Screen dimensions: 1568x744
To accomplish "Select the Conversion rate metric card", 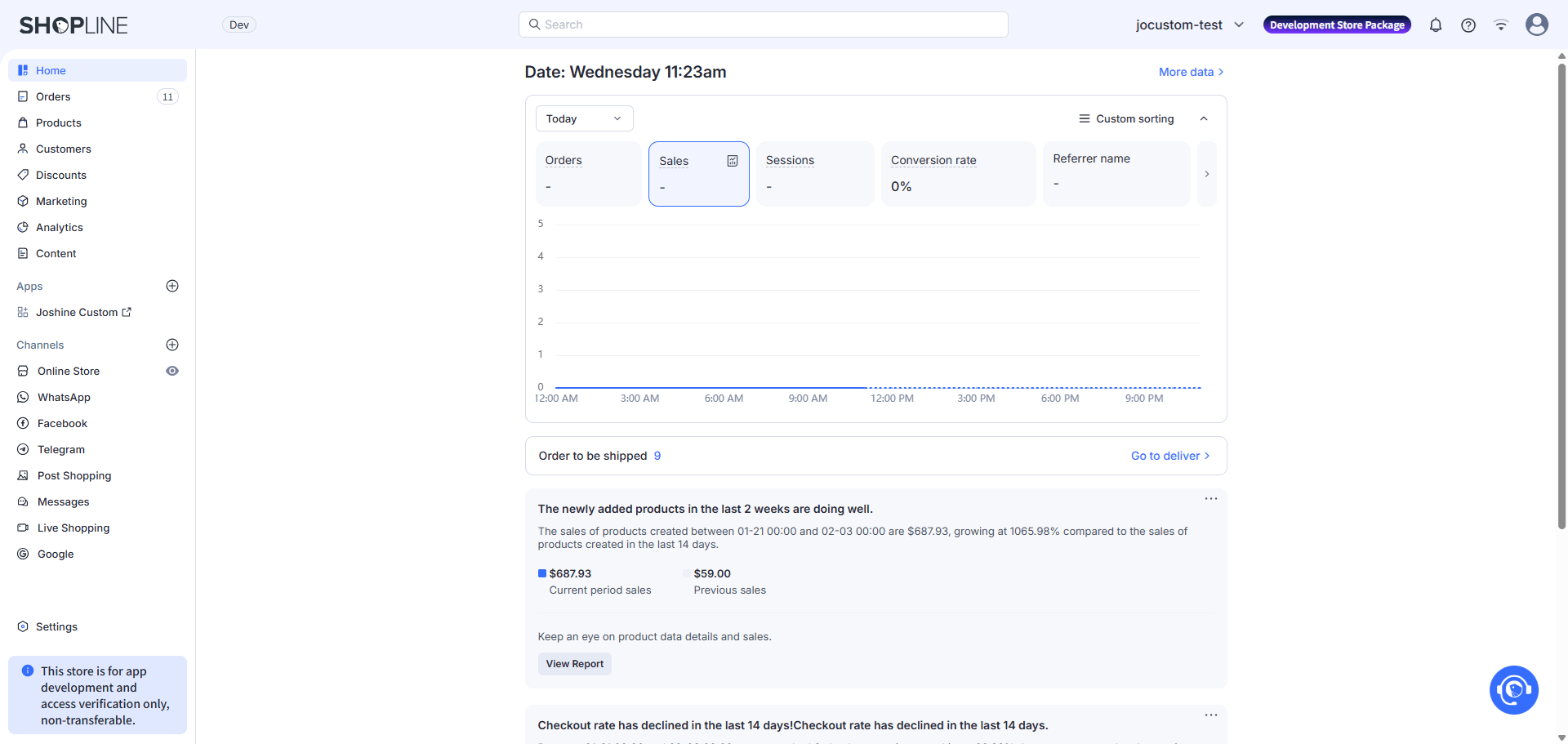I will (x=957, y=174).
